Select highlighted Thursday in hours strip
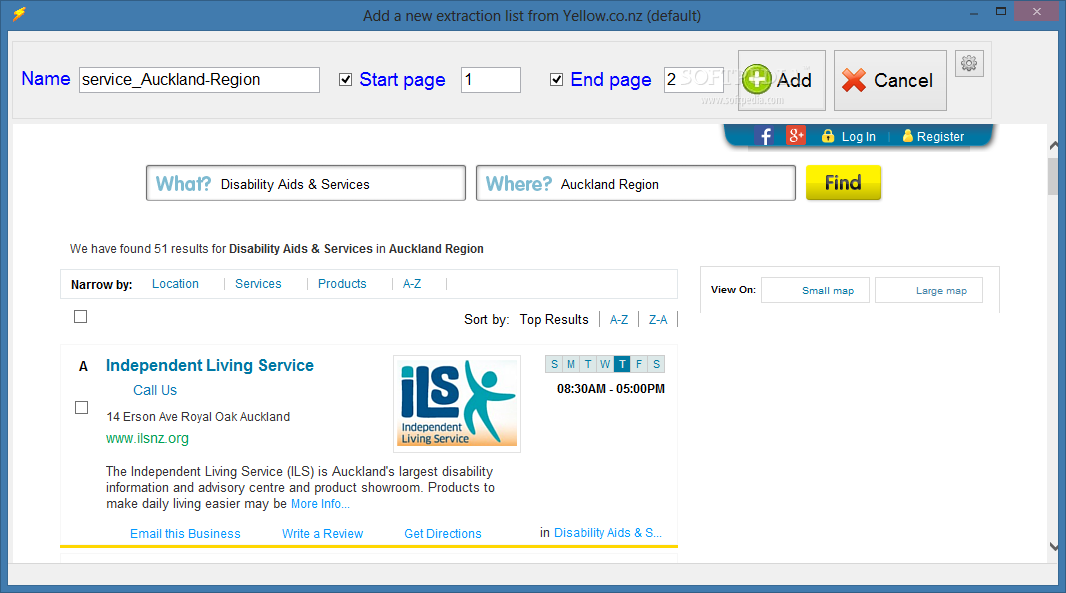 coord(622,365)
